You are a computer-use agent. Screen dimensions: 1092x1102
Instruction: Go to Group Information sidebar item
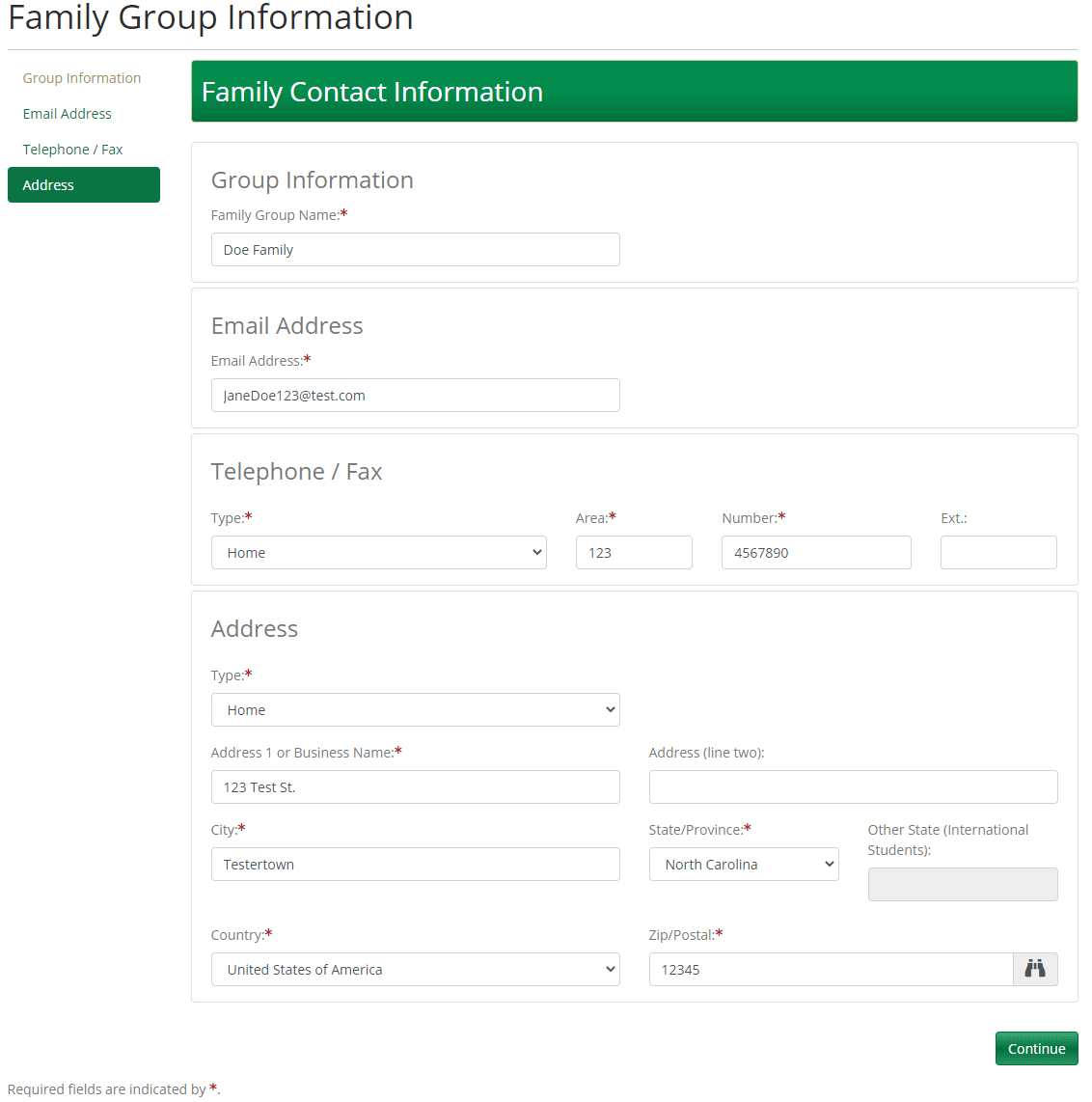[82, 78]
